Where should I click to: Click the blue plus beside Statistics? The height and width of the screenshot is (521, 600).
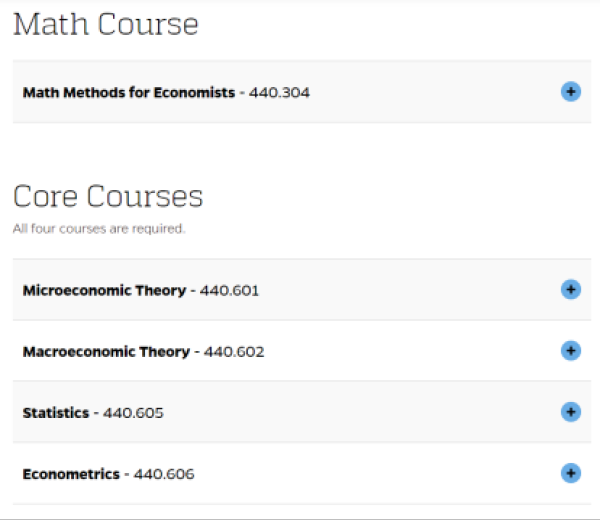tap(571, 412)
